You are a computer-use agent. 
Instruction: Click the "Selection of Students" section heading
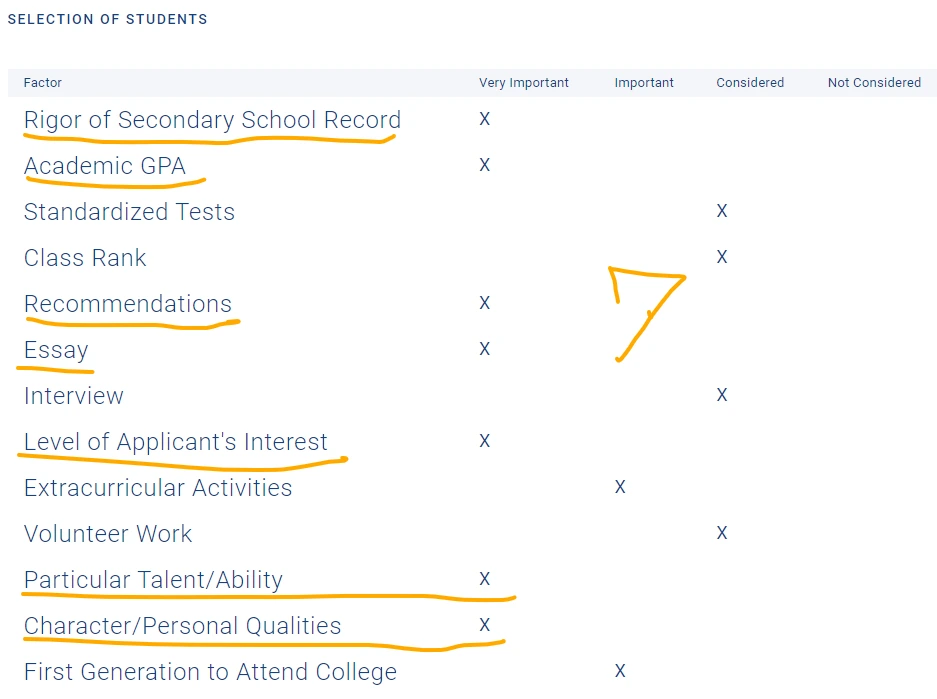[108, 19]
